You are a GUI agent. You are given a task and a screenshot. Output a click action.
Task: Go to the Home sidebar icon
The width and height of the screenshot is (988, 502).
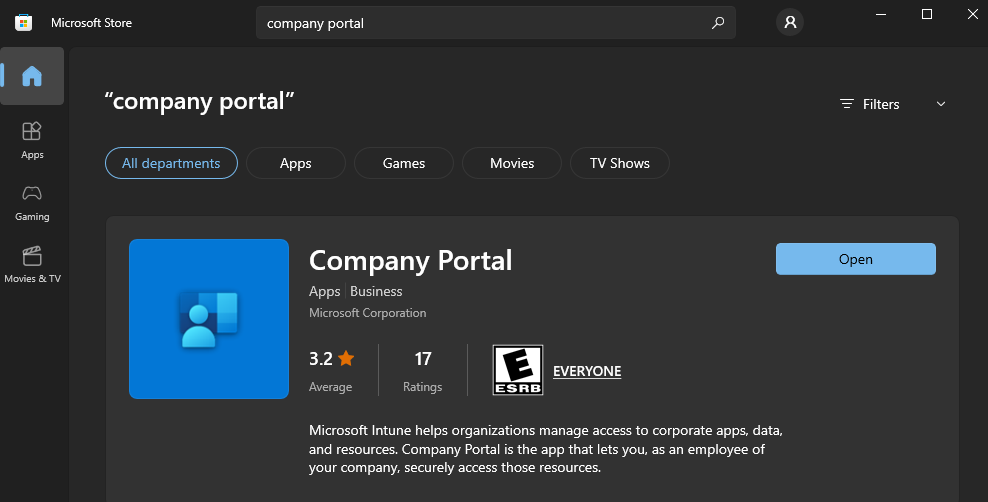click(32, 76)
